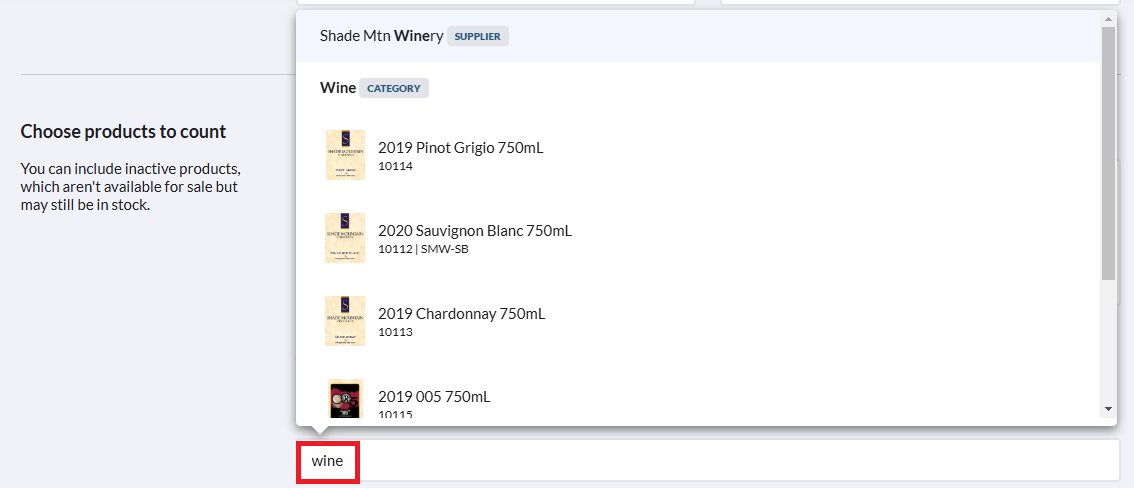Choose 2019 Chardonnay 750mL product
Screen dimensions: 1134x488
click(698, 322)
